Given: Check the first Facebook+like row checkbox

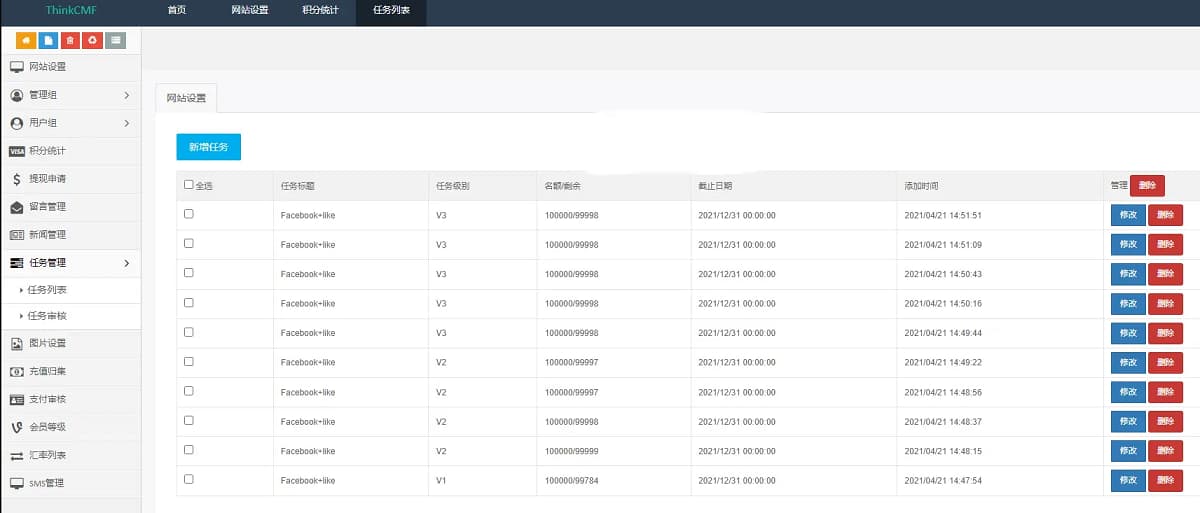Looking at the screenshot, I should point(189,214).
